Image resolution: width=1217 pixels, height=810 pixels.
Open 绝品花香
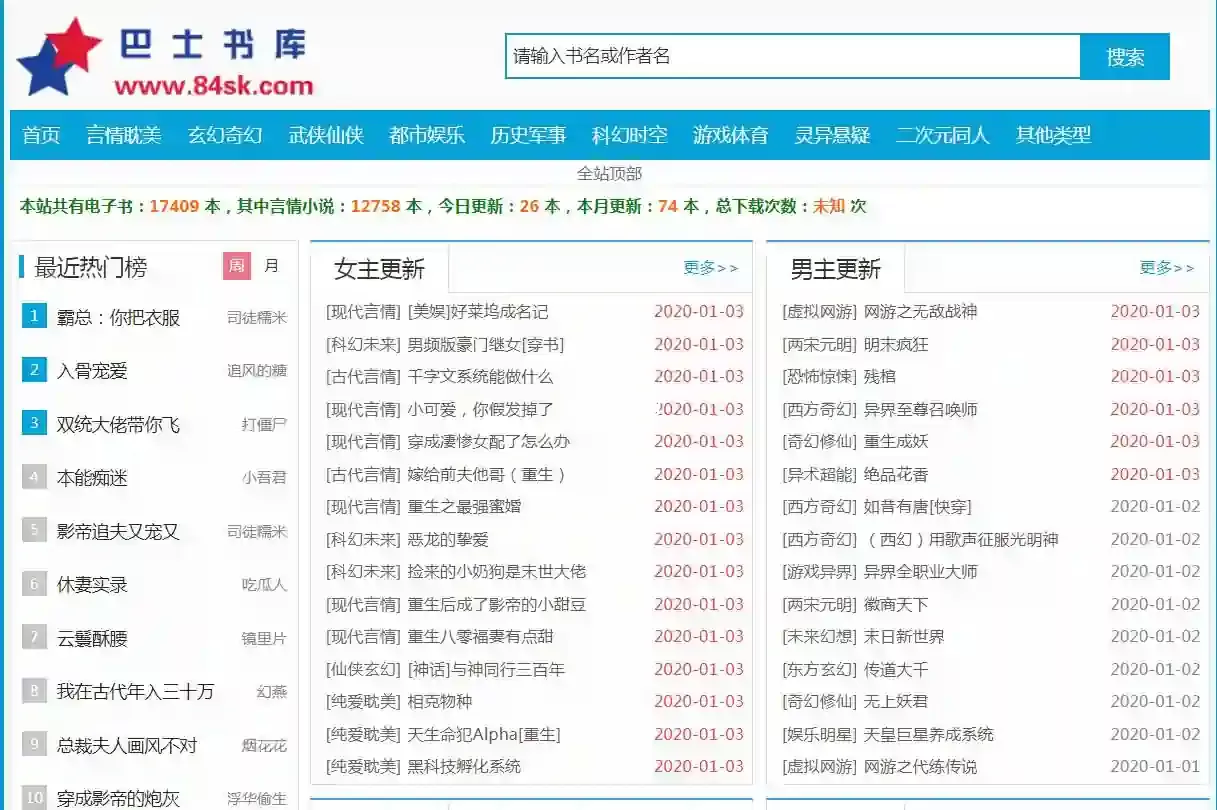[x=896, y=474]
